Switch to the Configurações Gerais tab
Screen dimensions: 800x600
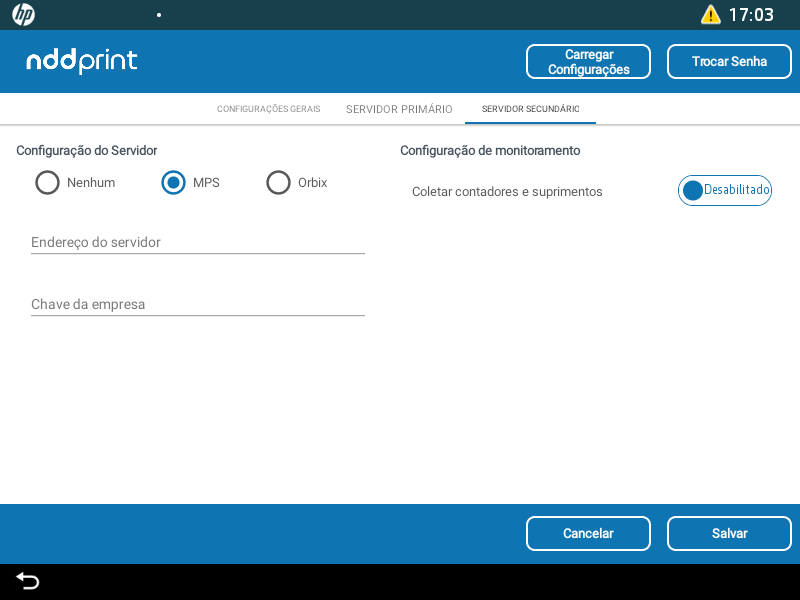point(268,109)
